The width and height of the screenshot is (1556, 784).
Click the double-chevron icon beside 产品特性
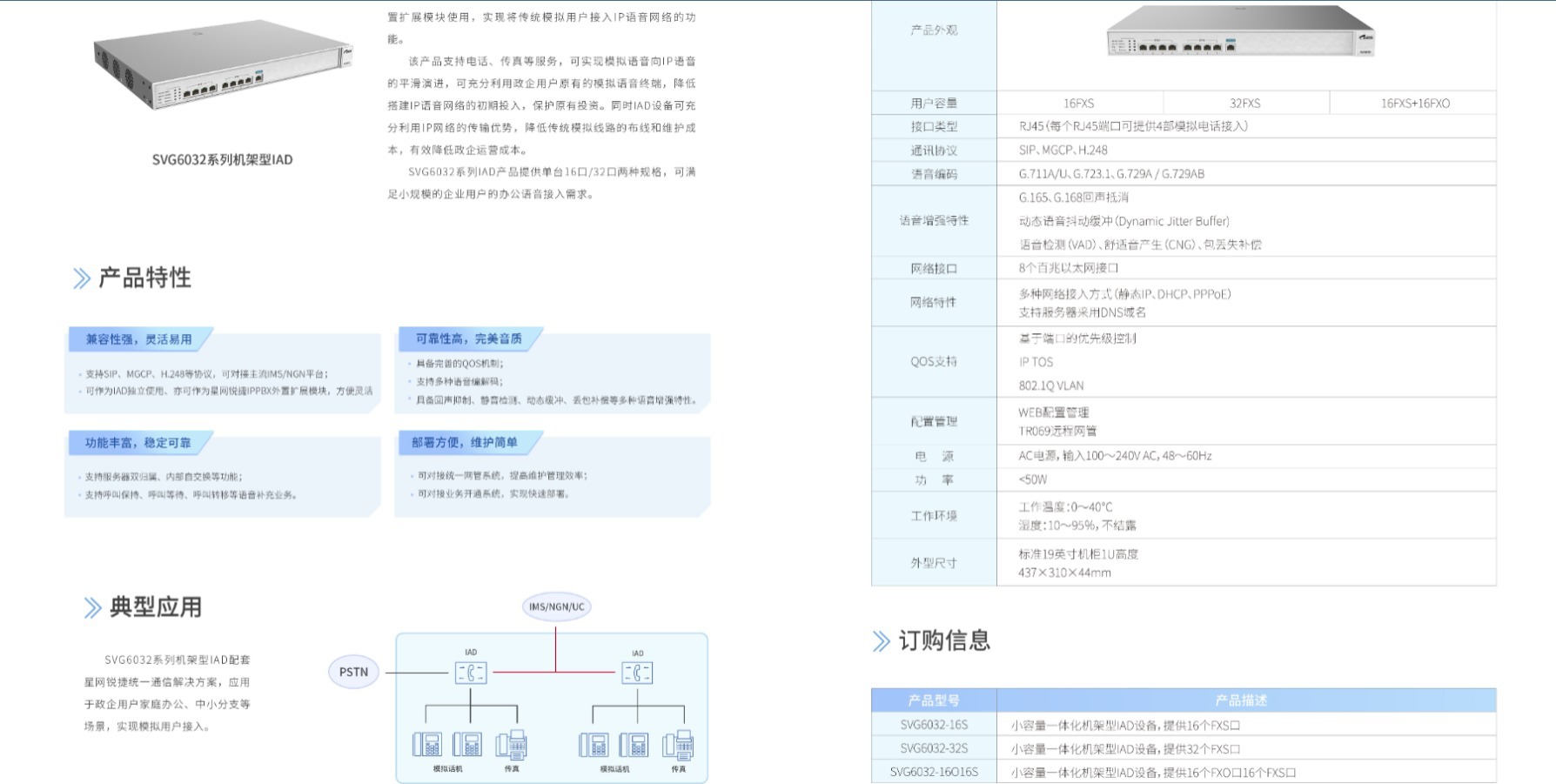tap(82, 278)
